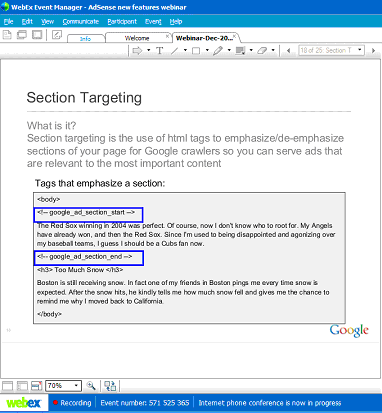Go to the previous slide arrow
The image size is (382, 413).
(x=289, y=51)
